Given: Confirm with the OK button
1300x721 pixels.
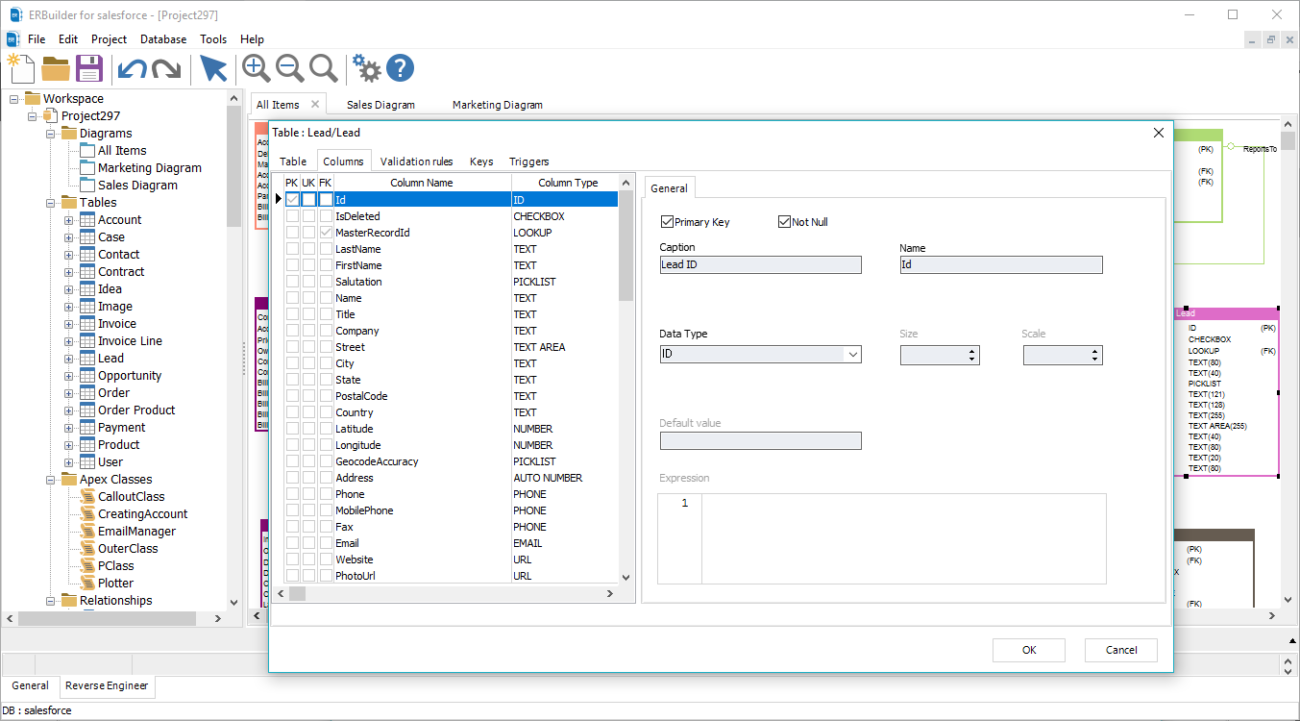Looking at the screenshot, I should (1029, 650).
